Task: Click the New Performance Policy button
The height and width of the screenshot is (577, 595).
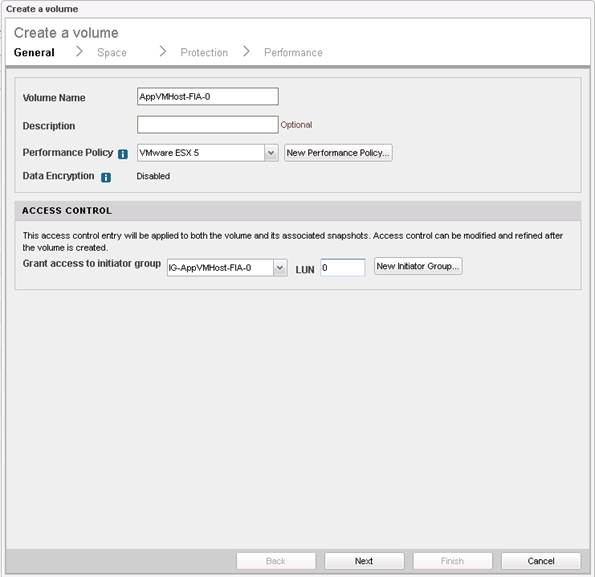Action: (x=338, y=153)
